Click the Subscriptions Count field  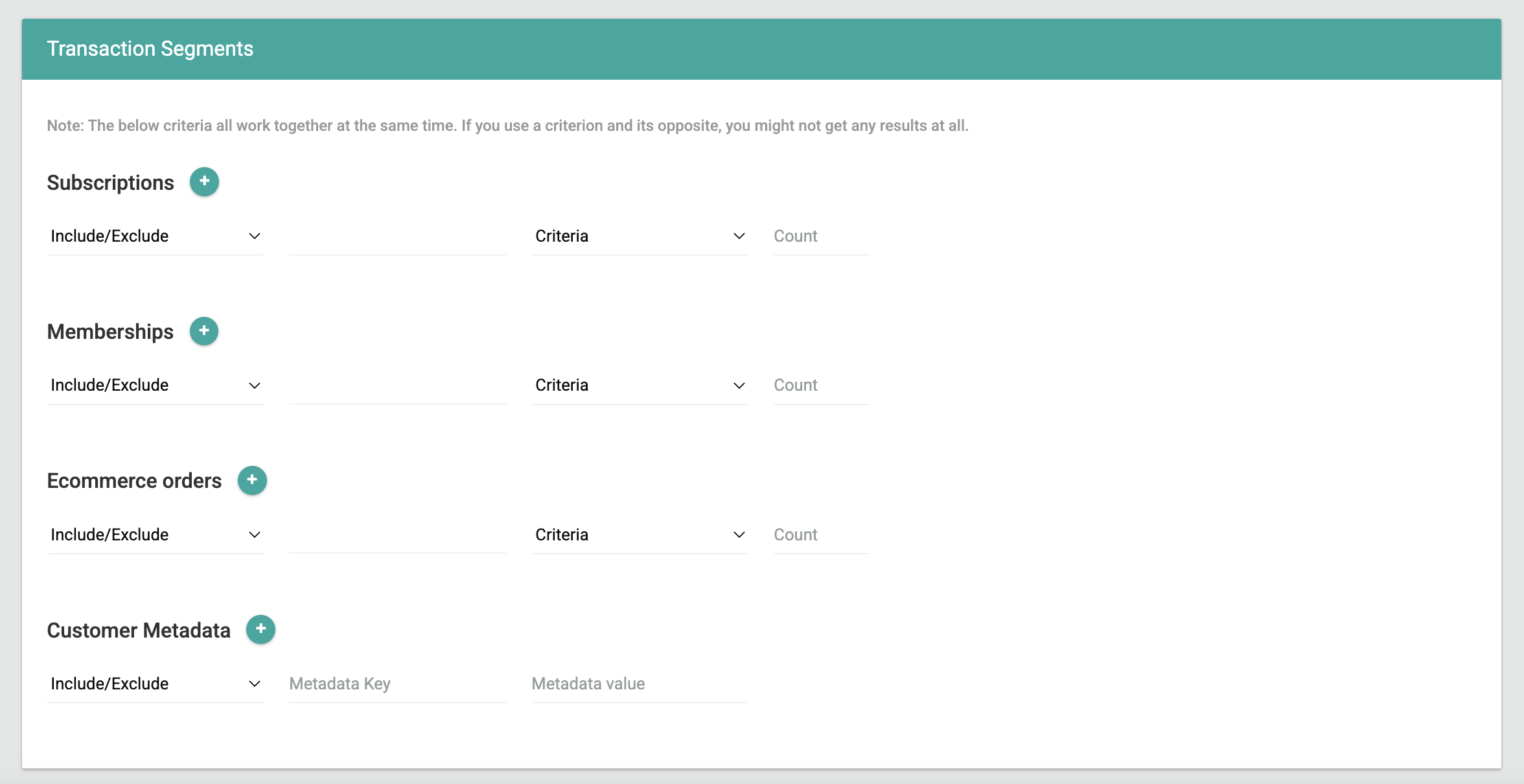pyautogui.click(x=820, y=236)
